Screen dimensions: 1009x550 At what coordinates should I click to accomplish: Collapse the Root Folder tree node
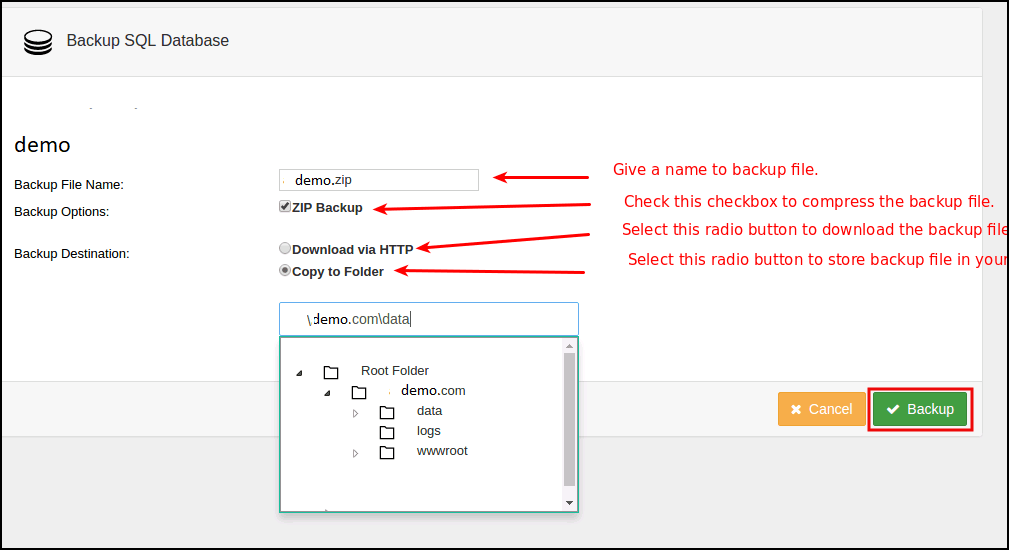tap(299, 373)
